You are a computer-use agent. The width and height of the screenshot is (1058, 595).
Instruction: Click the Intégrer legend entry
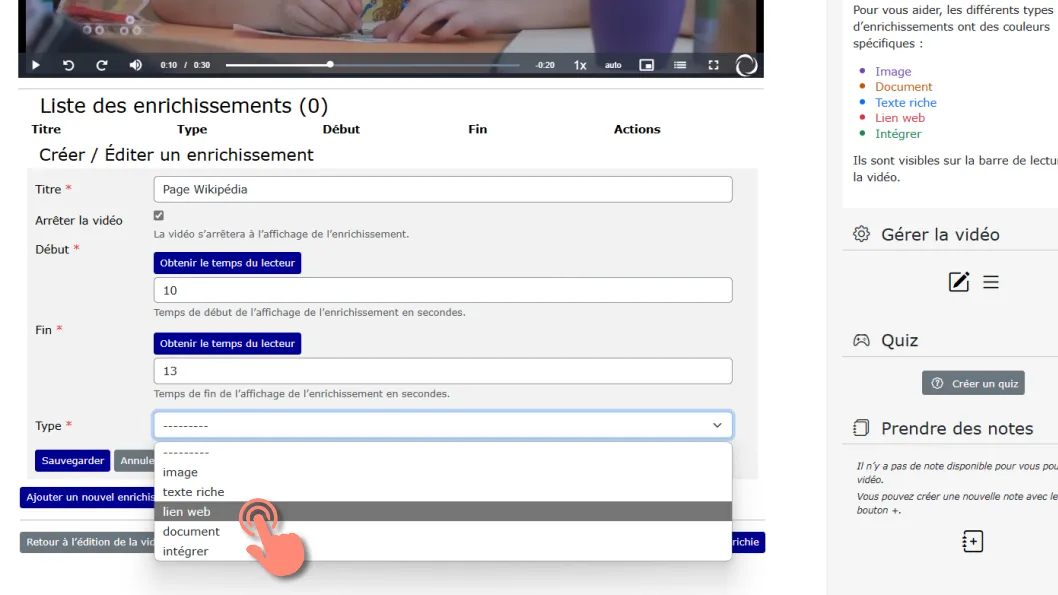(898, 134)
